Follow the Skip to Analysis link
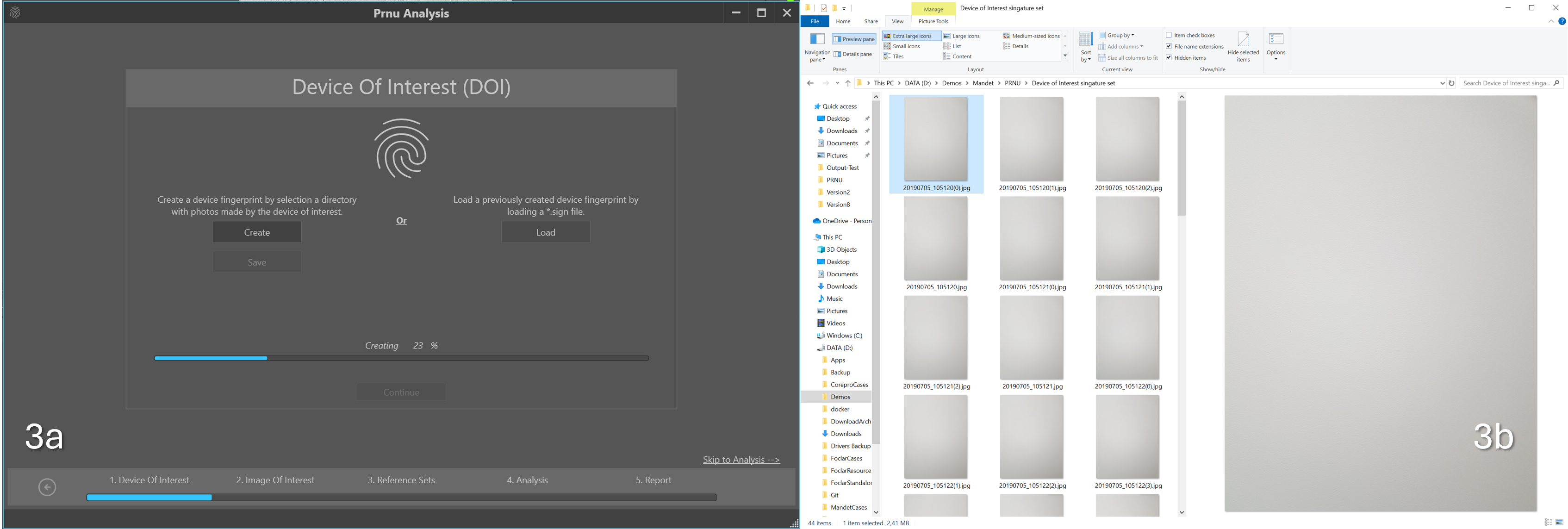1568x529 pixels. point(741,460)
